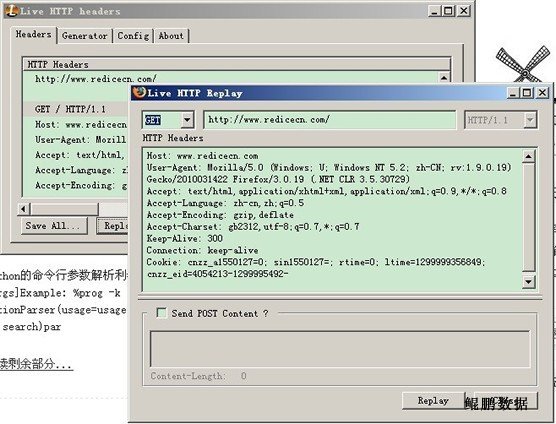556x424 pixels.
Task: Click the 'User-Agent: Mozilla/5.0' line in Replay
Action: pos(329,168)
